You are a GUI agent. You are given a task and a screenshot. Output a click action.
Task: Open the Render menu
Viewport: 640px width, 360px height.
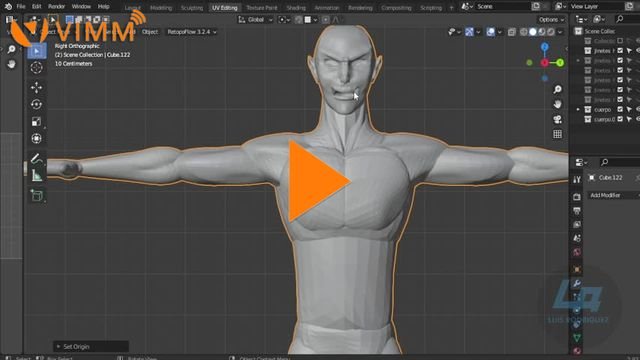pos(56,7)
